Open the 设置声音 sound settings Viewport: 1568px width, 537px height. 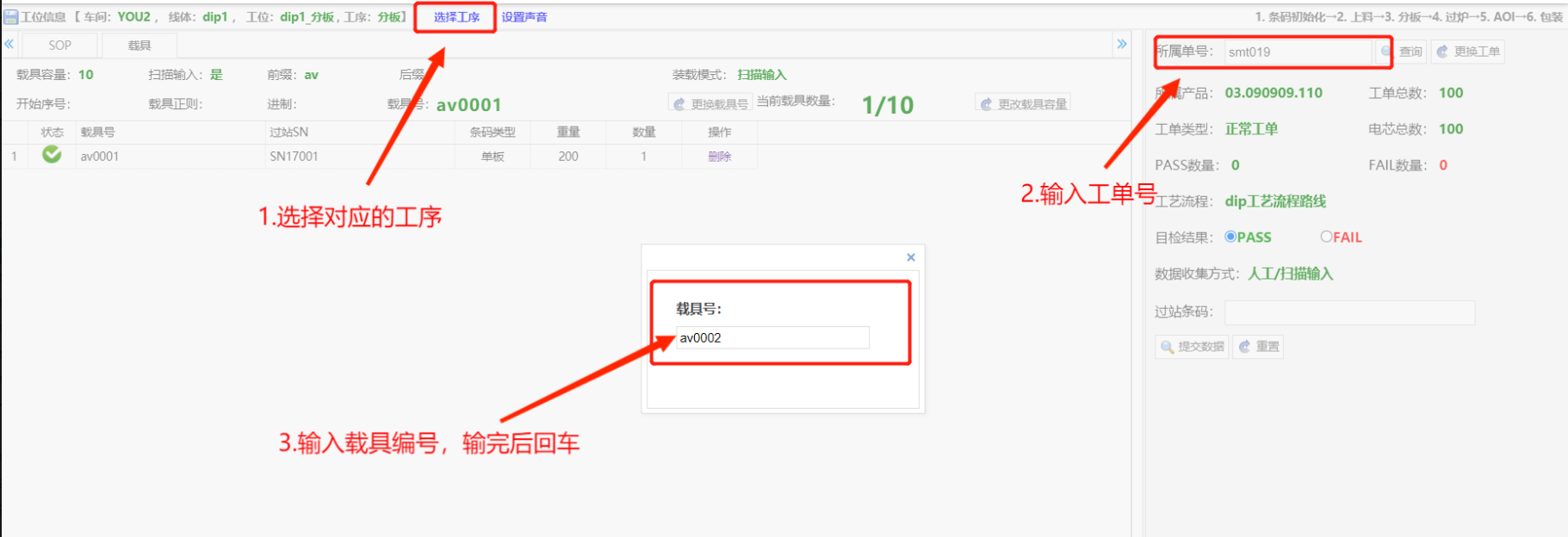coord(524,17)
